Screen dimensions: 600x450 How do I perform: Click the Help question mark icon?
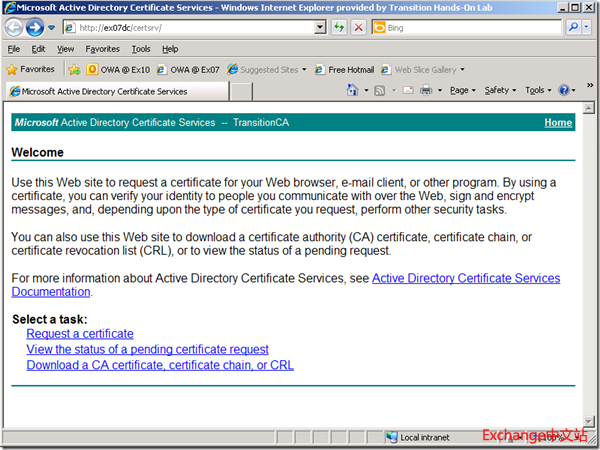pos(564,91)
